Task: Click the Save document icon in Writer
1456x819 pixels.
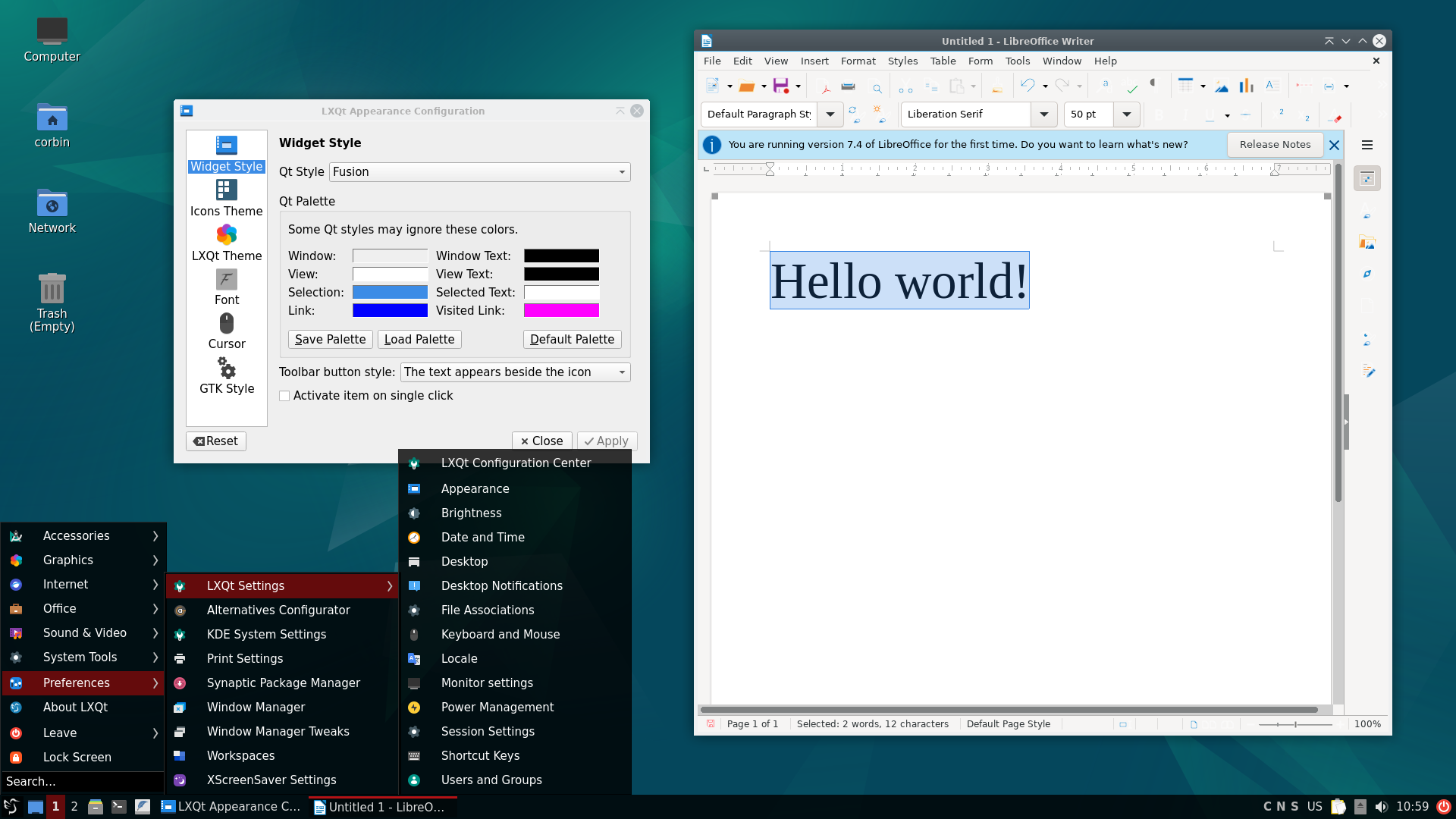Action: tap(780, 86)
